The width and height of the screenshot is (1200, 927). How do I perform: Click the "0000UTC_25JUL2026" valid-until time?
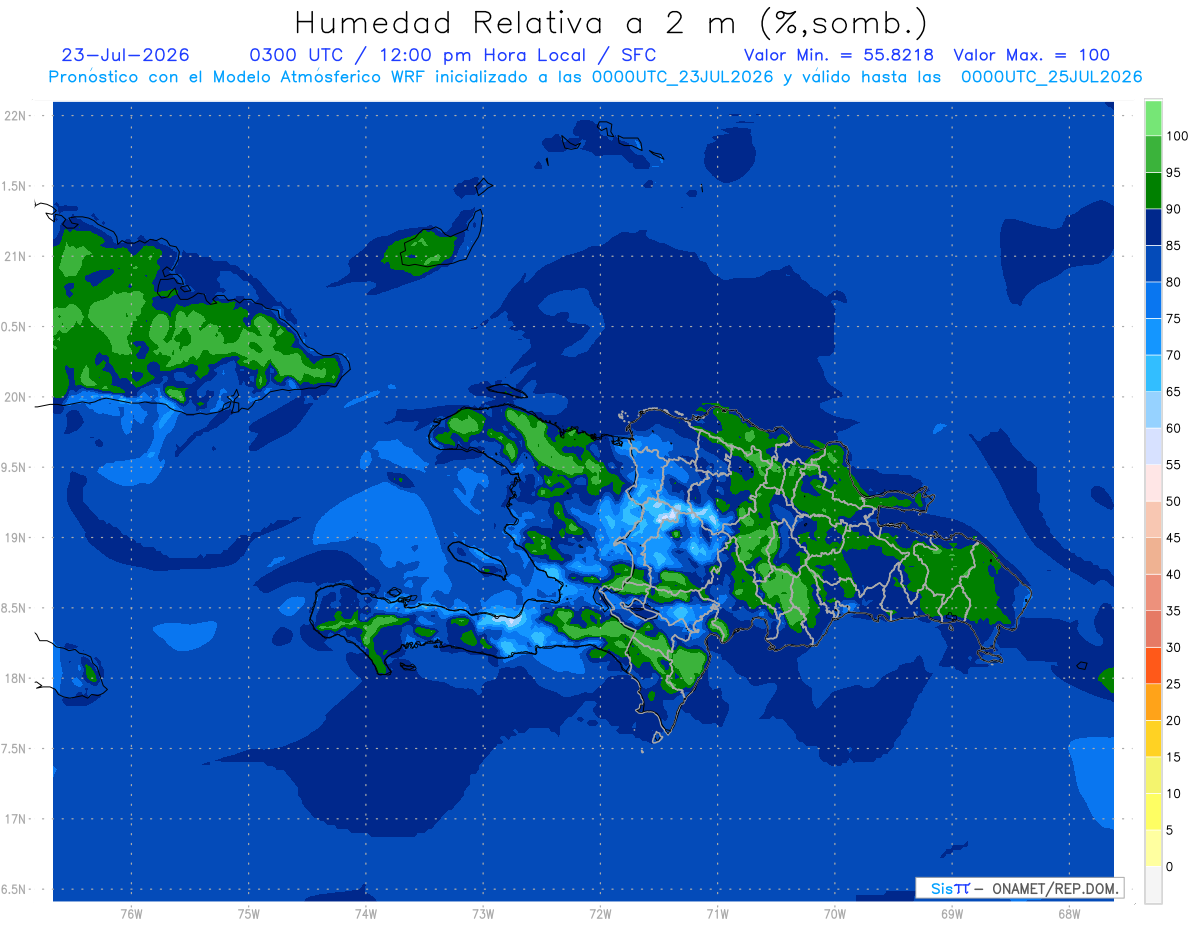click(1051, 77)
